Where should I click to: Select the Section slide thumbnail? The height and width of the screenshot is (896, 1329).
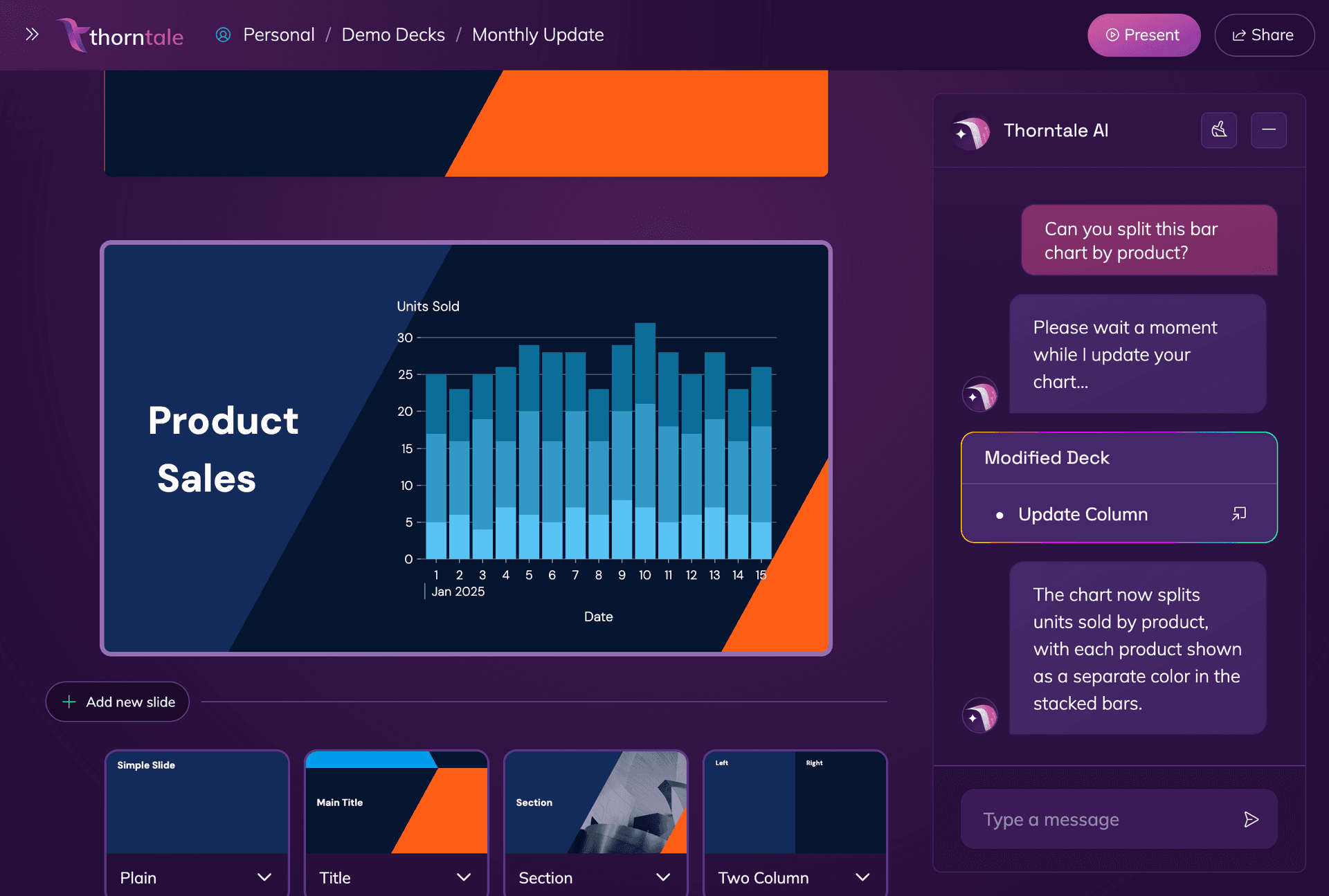coord(595,803)
